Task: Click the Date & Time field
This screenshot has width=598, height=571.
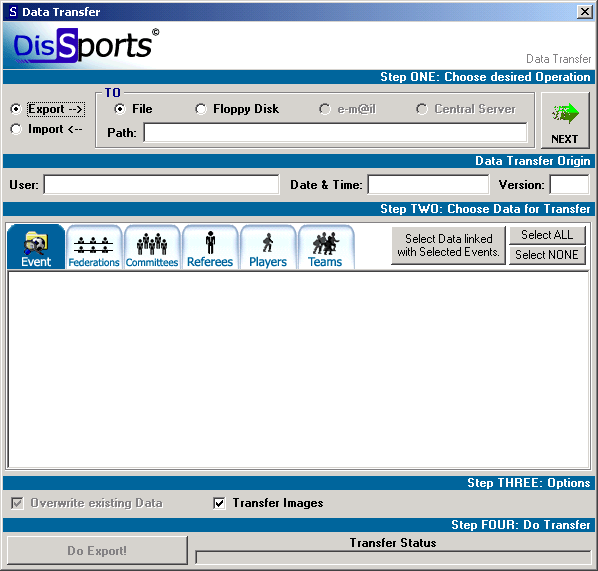Action: click(428, 185)
